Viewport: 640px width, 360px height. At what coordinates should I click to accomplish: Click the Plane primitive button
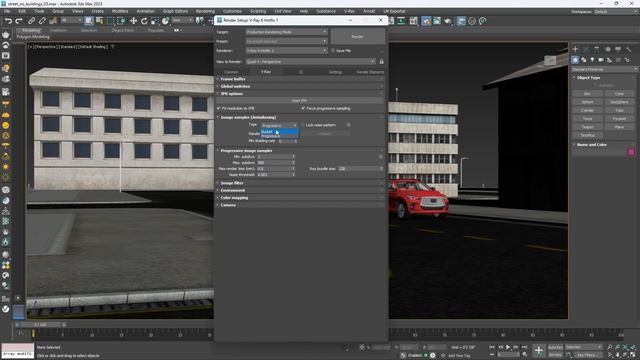tap(619, 127)
